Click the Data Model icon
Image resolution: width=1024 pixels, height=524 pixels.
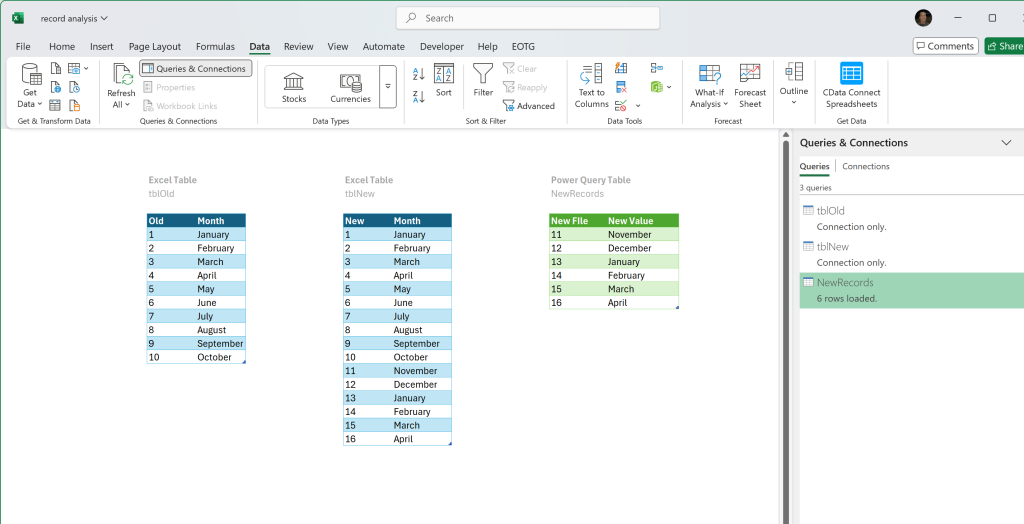point(656,87)
